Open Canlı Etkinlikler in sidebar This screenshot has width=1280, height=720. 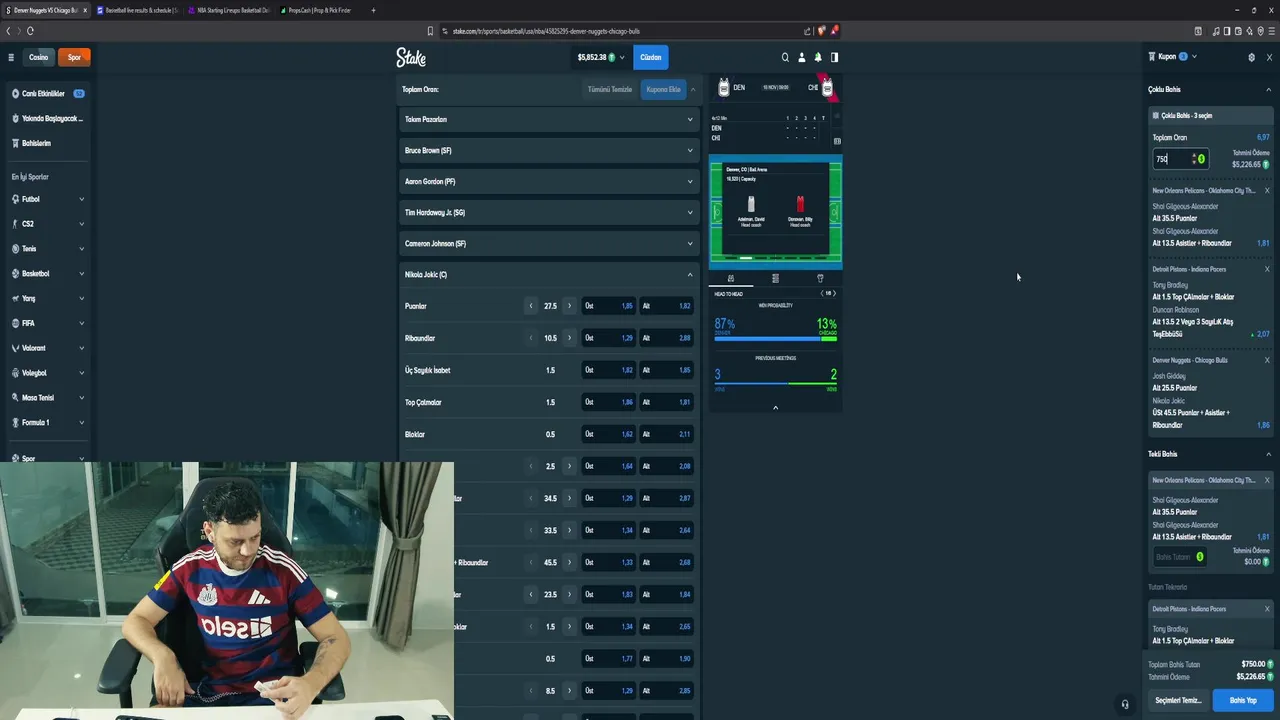pos(47,93)
